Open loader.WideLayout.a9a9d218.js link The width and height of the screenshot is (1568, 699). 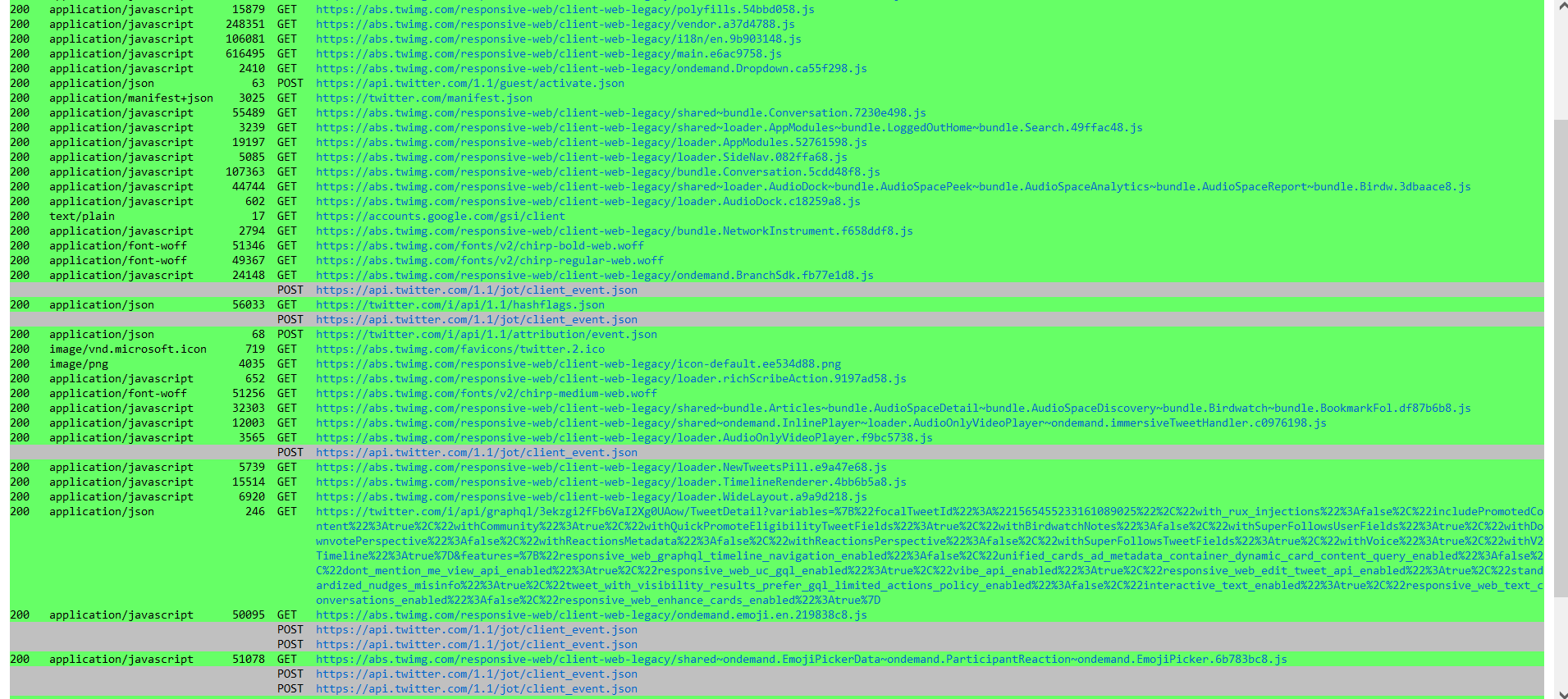[592, 496]
